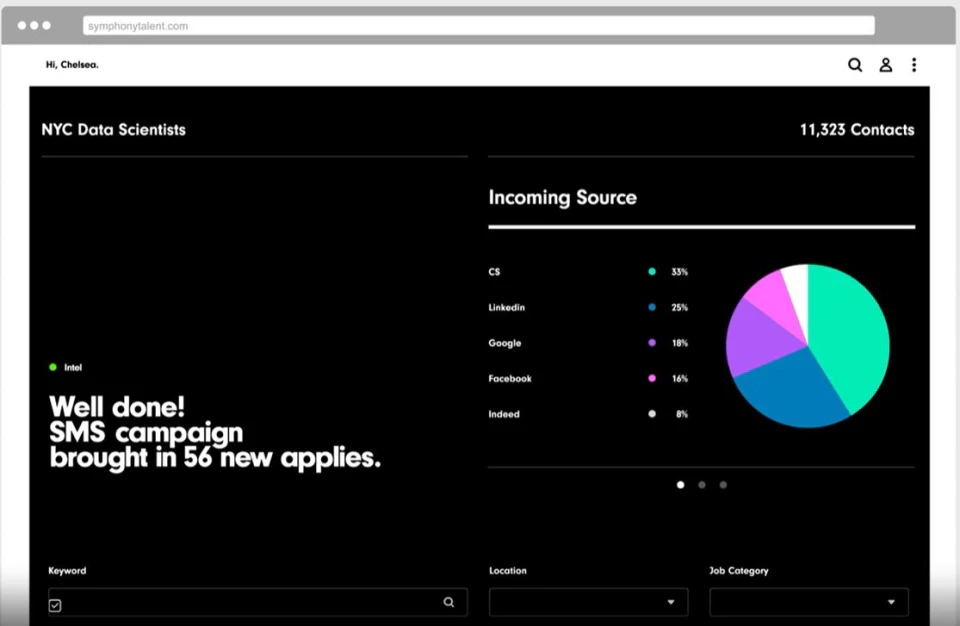Click the three-dot overflow menu icon
Image resolution: width=960 pixels, height=626 pixels.
click(x=915, y=64)
